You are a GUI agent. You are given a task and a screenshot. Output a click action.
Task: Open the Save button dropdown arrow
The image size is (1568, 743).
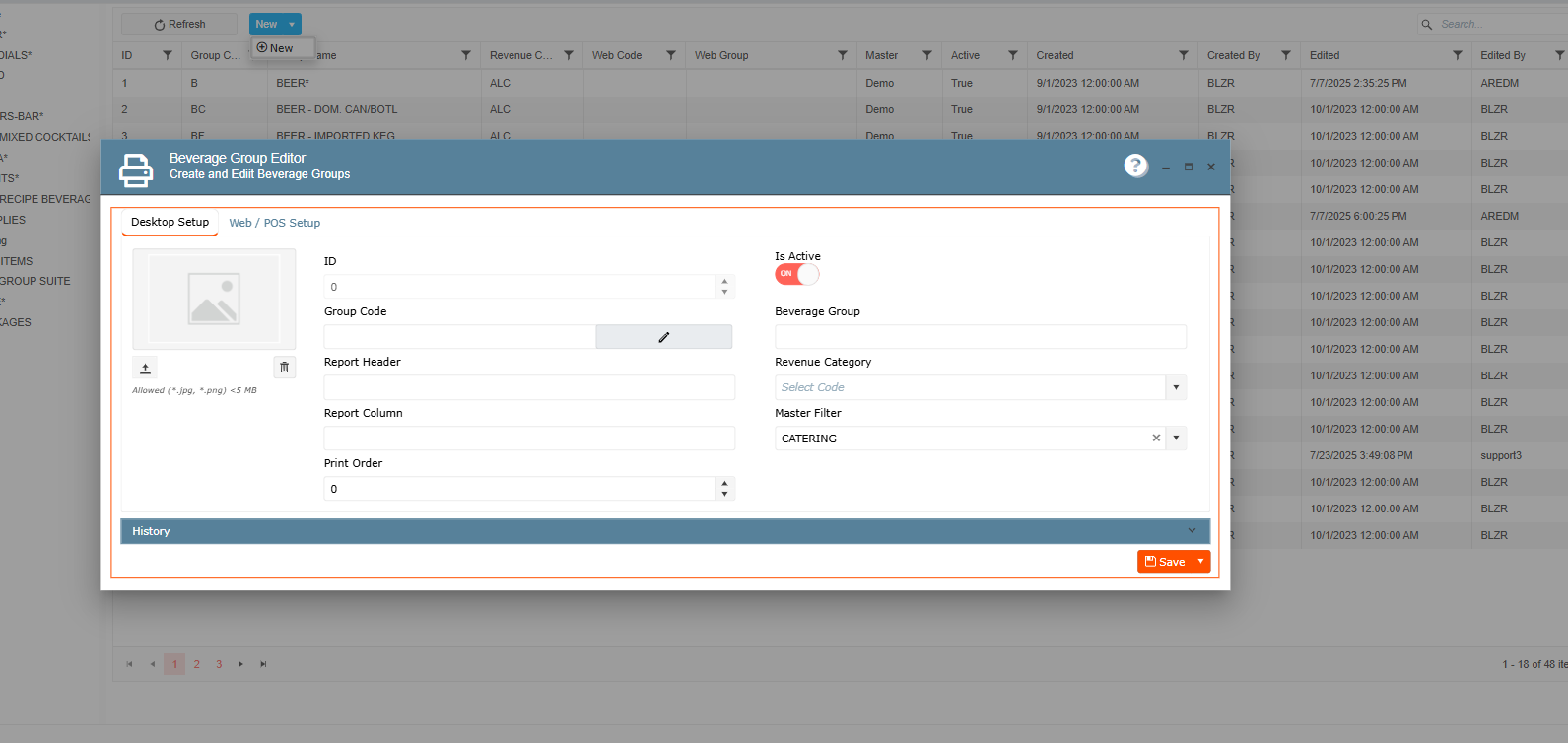(1200, 562)
